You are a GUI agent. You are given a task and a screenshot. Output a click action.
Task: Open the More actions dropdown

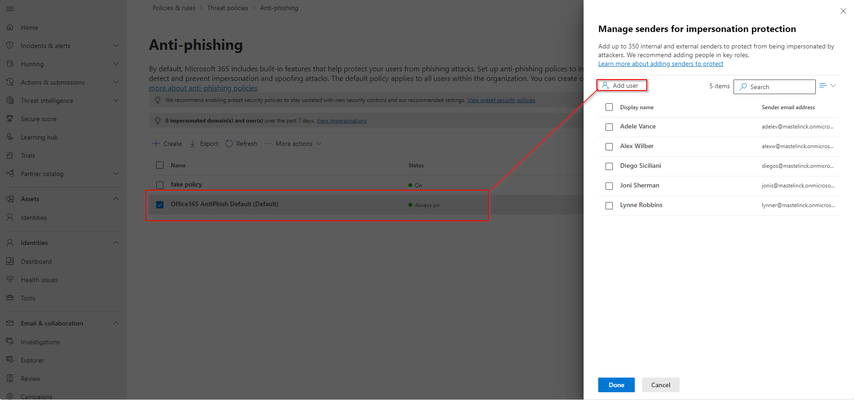coord(293,144)
